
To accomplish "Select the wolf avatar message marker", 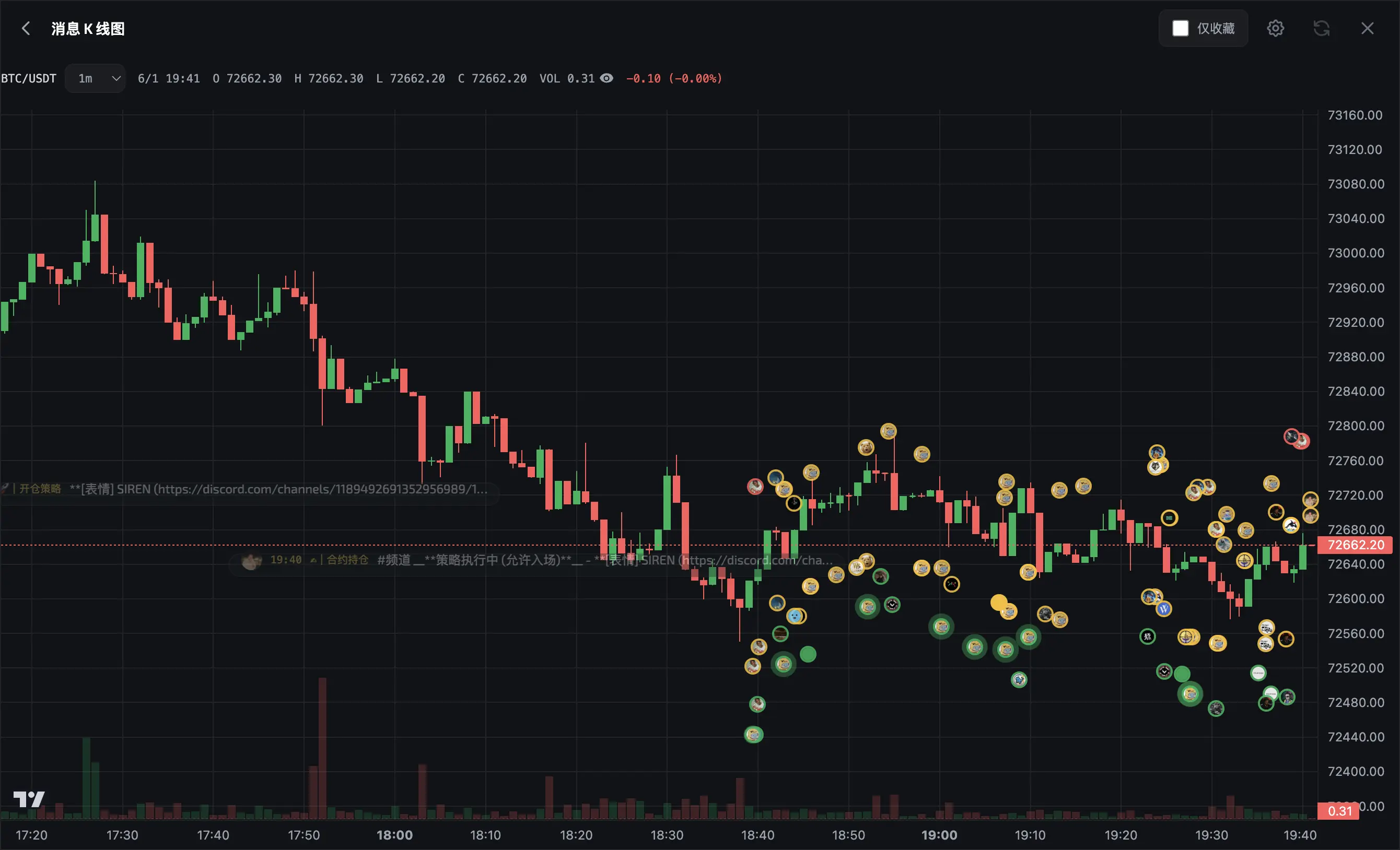I will tap(1155, 467).
